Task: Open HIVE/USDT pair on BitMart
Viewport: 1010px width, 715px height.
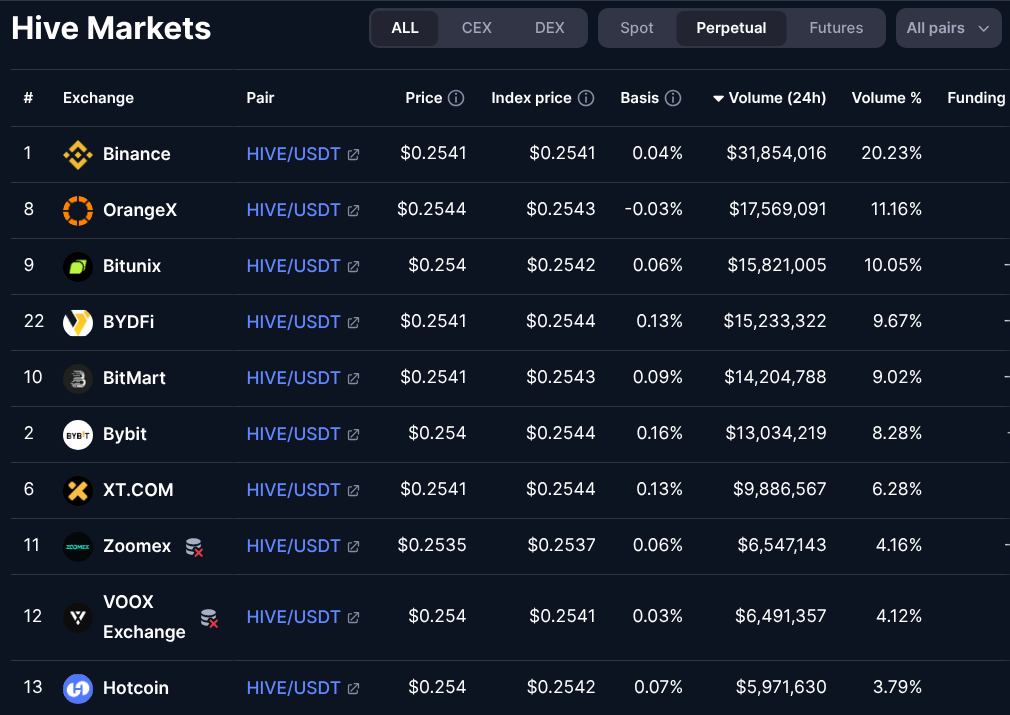Action: click(x=293, y=379)
